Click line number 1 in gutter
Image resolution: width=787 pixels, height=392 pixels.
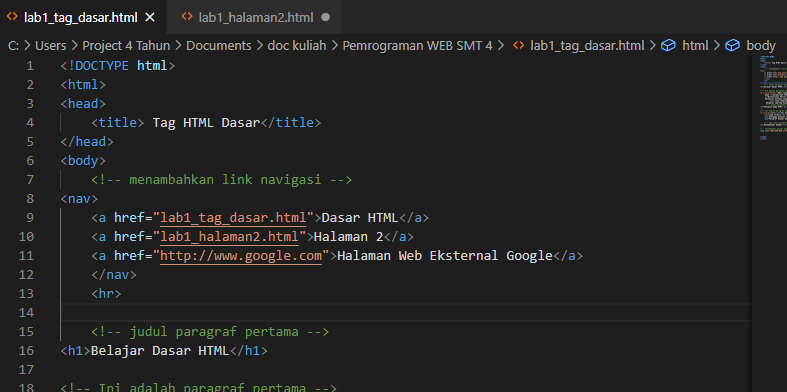[30, 65]
